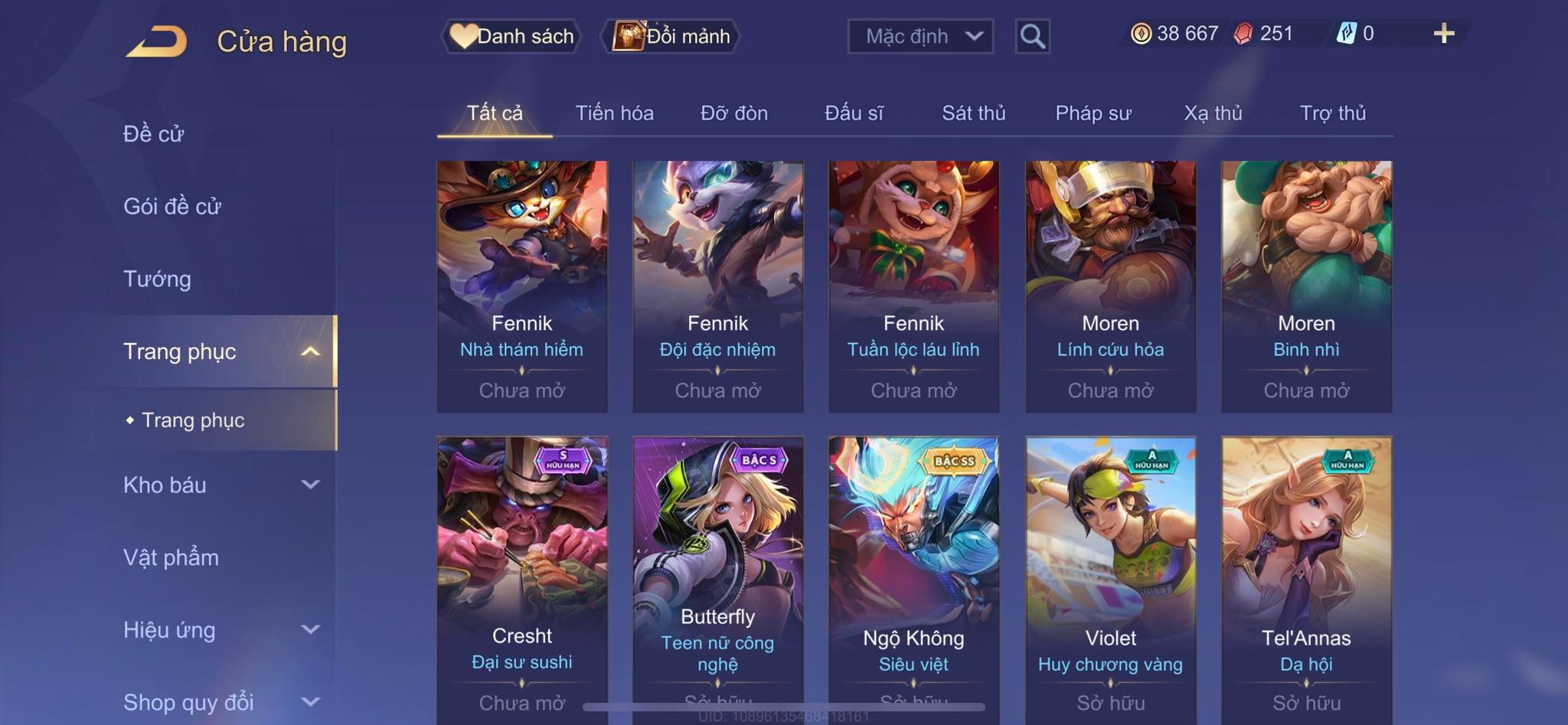1568x725 pixels.
Task: Click the golden back arrow icon
Action: pyautogui.click(x=157, y=41)
